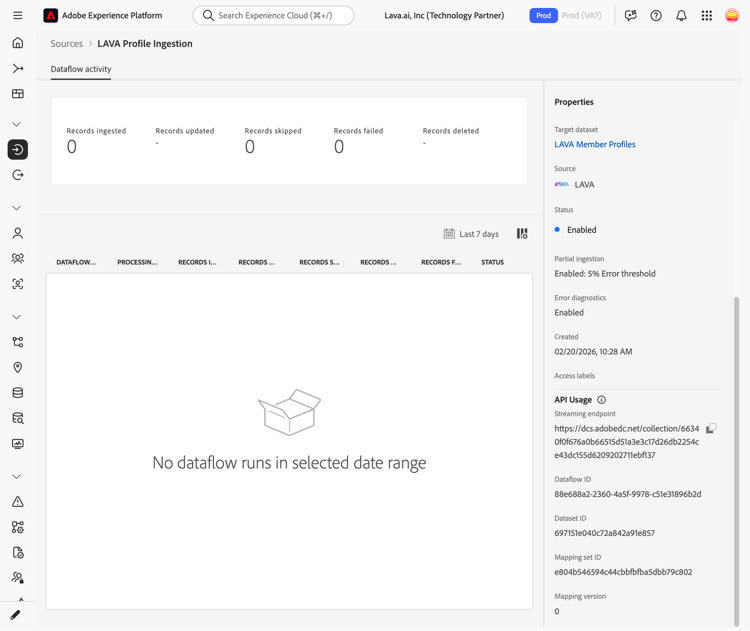Go to Home in the sidebar

[x=18, y=43]
